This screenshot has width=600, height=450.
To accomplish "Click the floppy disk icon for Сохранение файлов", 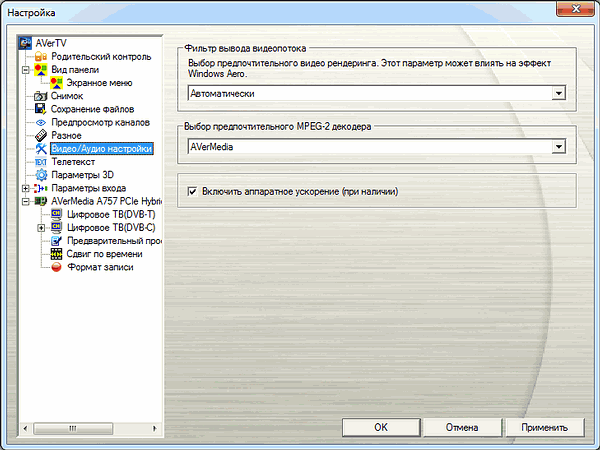I will point(41,109).
